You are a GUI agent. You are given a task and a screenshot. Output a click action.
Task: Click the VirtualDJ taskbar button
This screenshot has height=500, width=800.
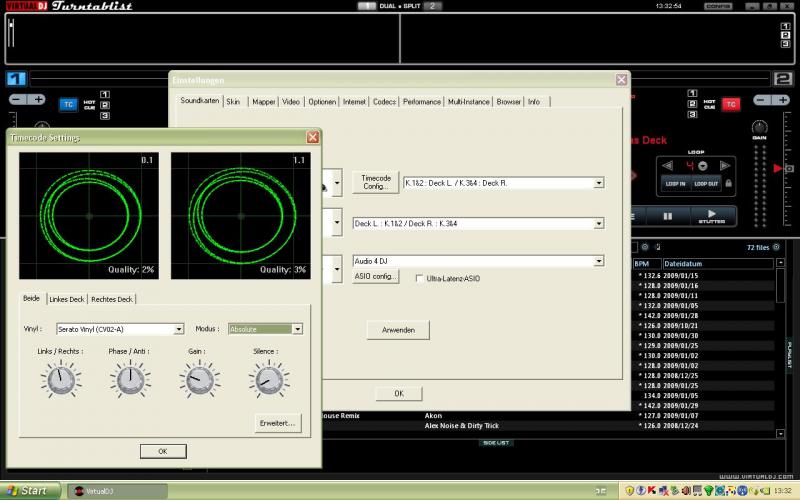[x=117, y=491]
